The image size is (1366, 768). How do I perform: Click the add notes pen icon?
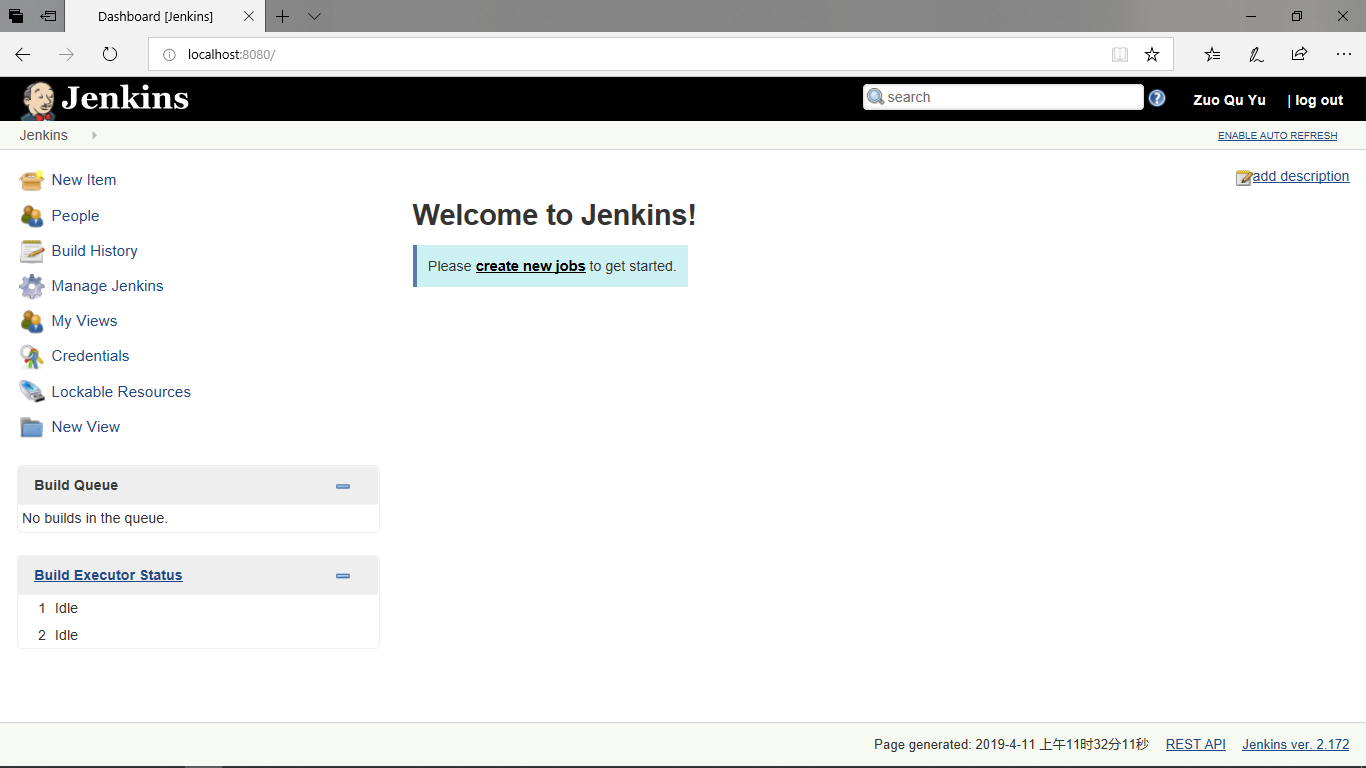(x=1256, y=54)
